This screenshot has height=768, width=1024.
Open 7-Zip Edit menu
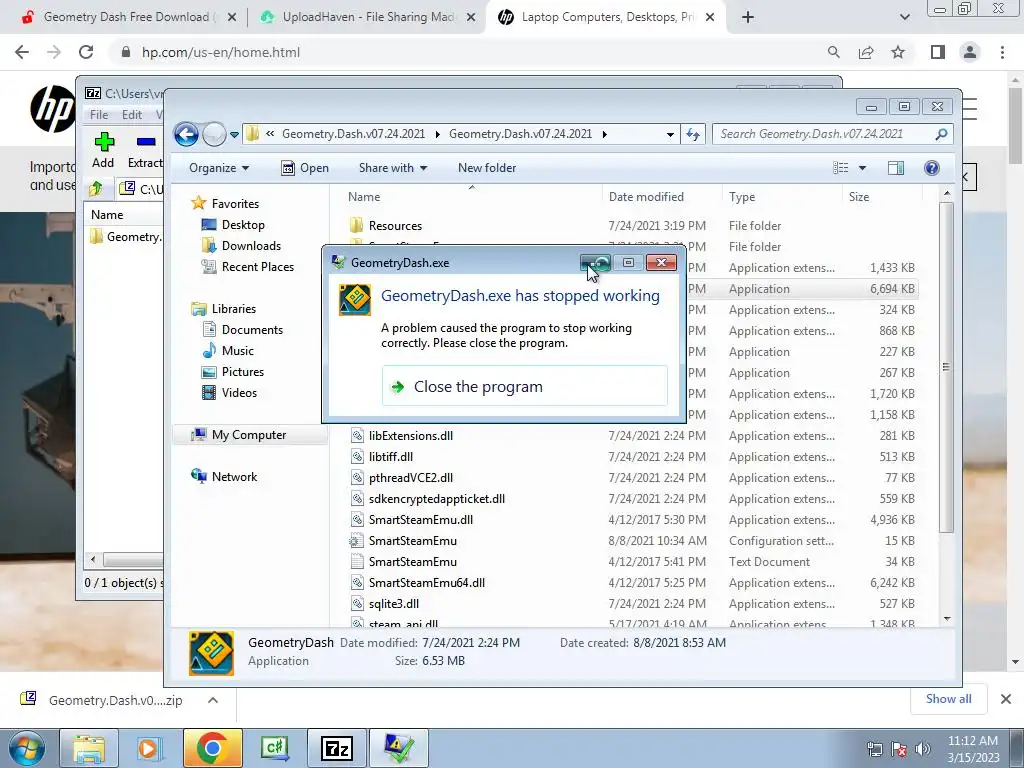[131, 115]
